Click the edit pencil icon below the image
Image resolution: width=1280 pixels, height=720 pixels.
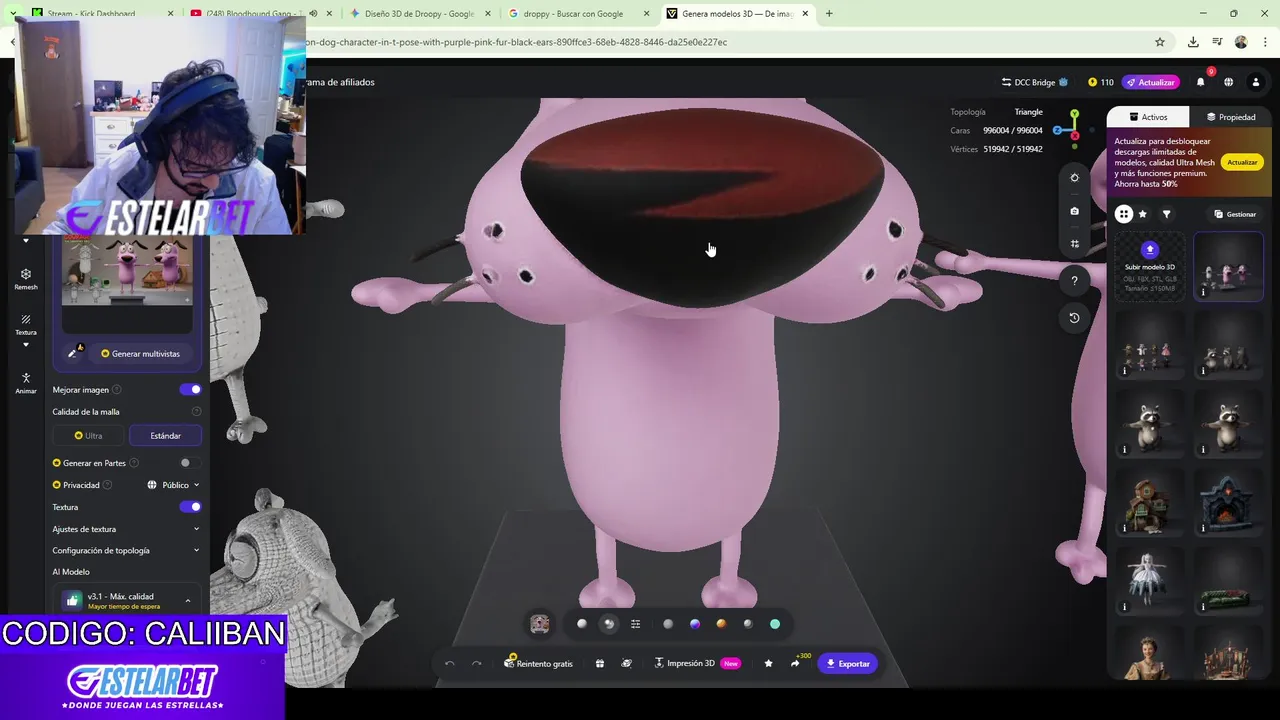coord(72,353)
